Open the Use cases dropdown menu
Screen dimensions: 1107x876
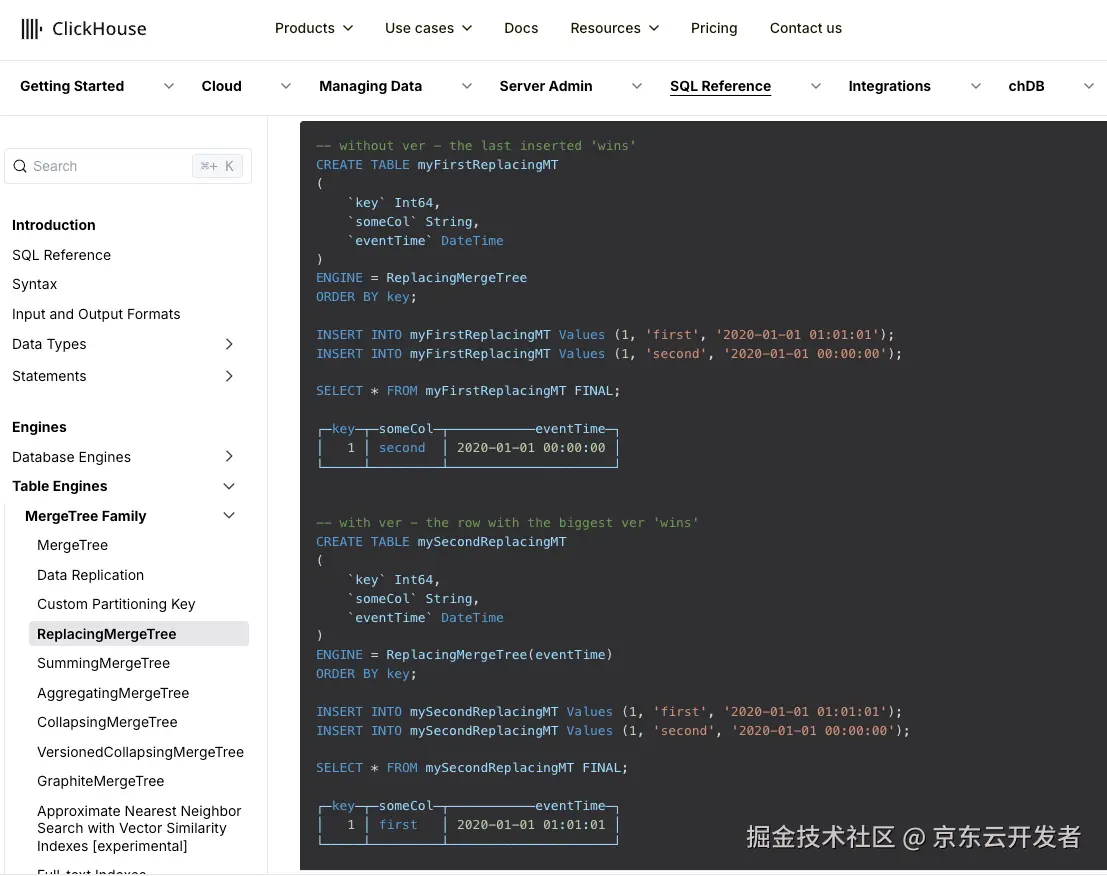point(428,28)
